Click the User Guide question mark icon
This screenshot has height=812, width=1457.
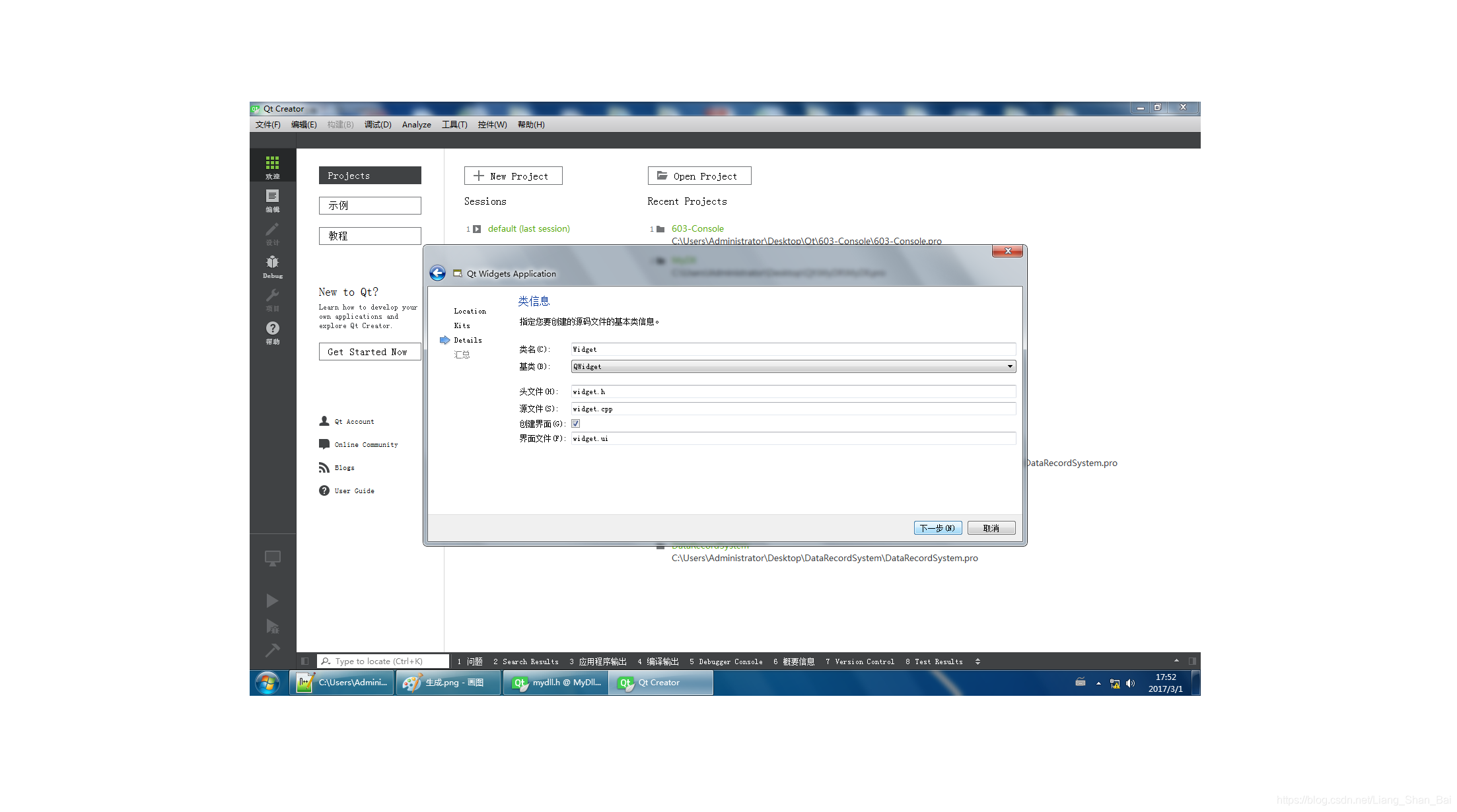(324, 491)
